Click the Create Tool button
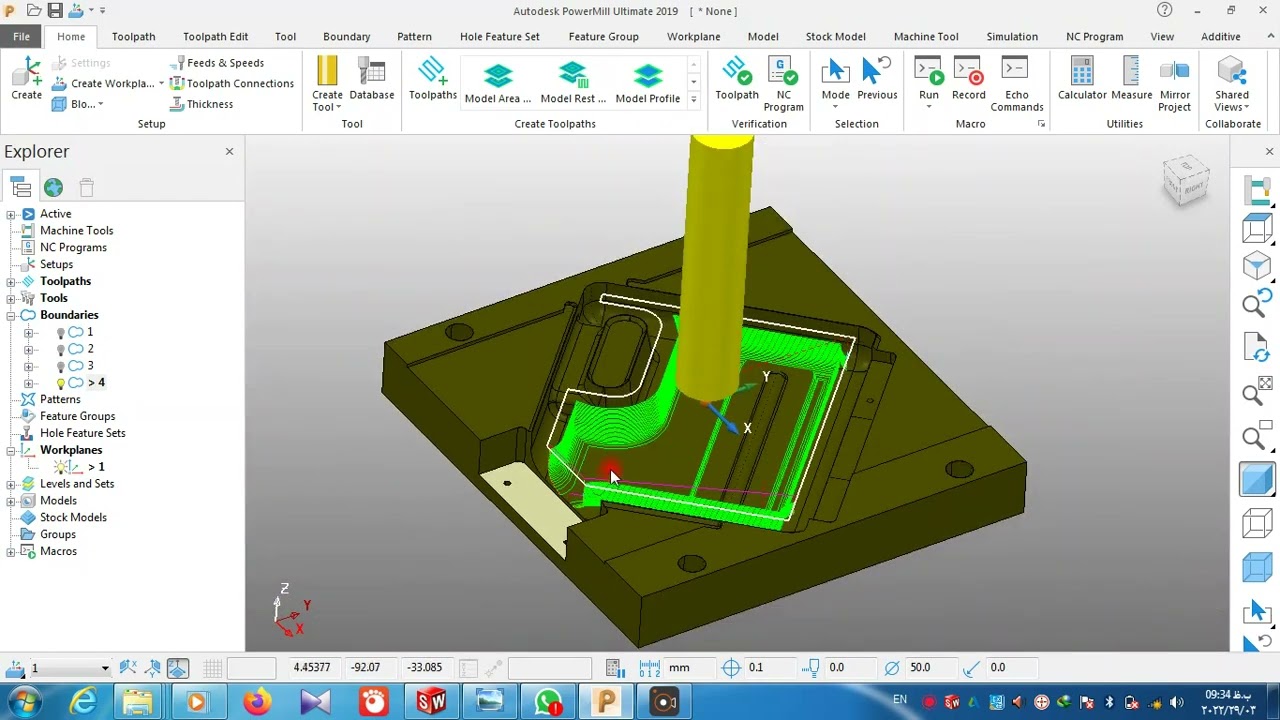The width and height of the screenshot is (1280, 720). 327,84
